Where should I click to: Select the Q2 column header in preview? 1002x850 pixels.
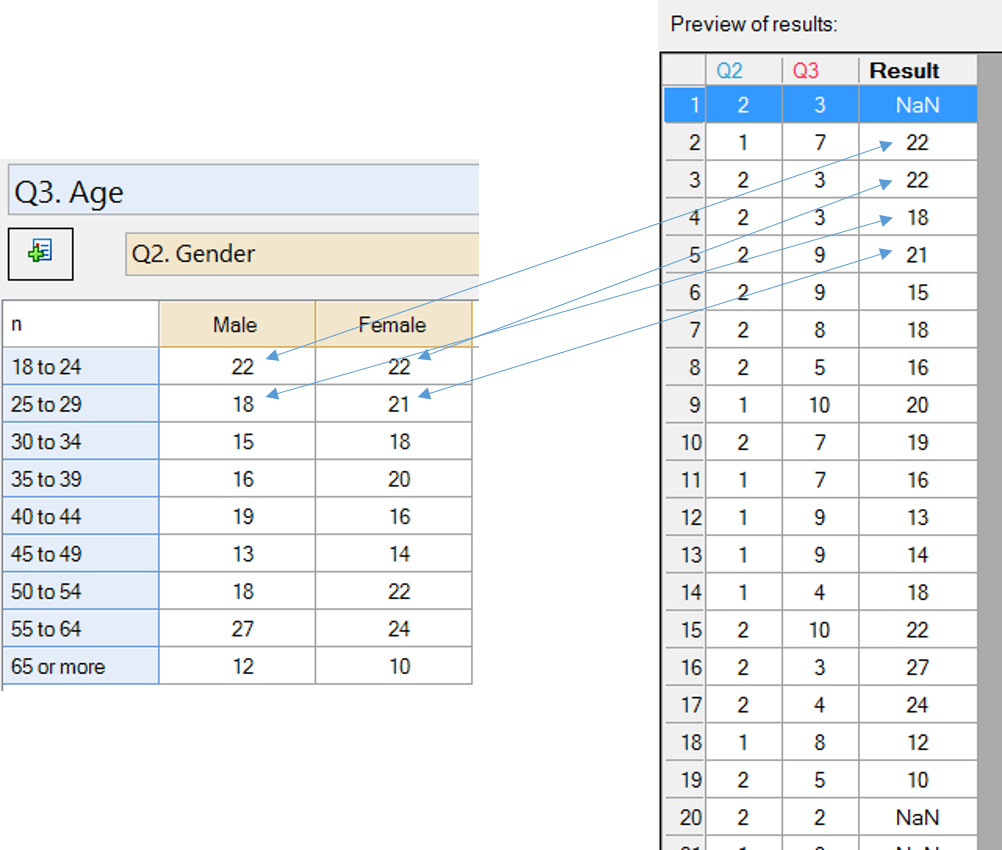coord(730,70)
